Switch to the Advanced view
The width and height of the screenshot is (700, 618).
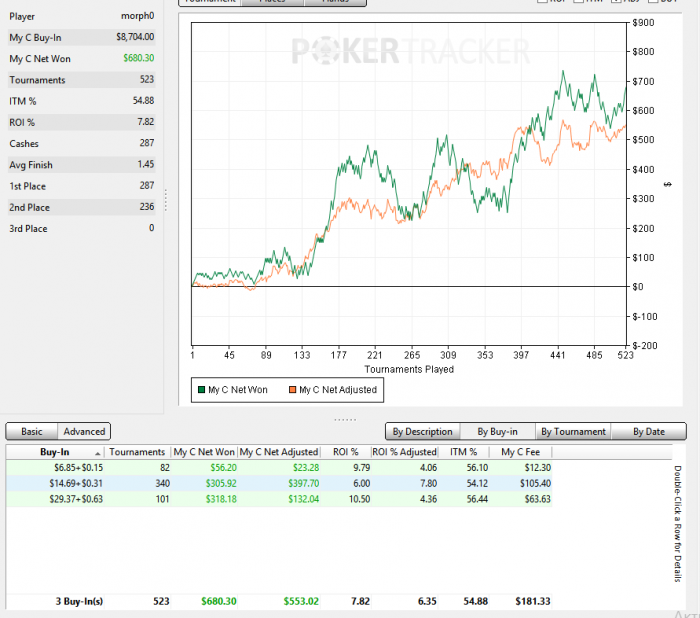coord(84,432)
